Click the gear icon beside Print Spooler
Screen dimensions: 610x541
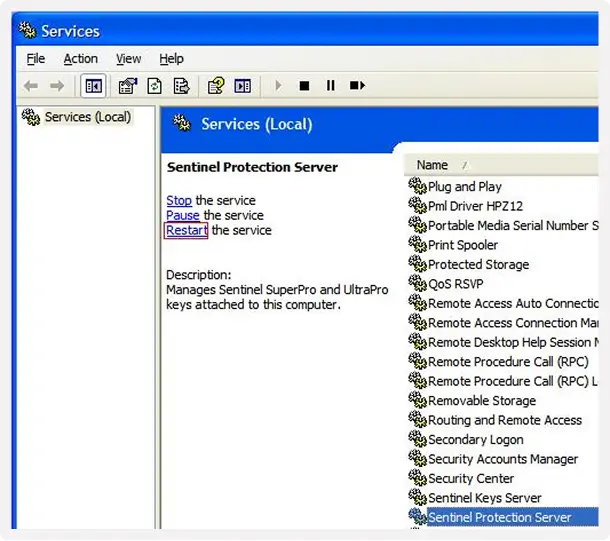coord(417,244)
